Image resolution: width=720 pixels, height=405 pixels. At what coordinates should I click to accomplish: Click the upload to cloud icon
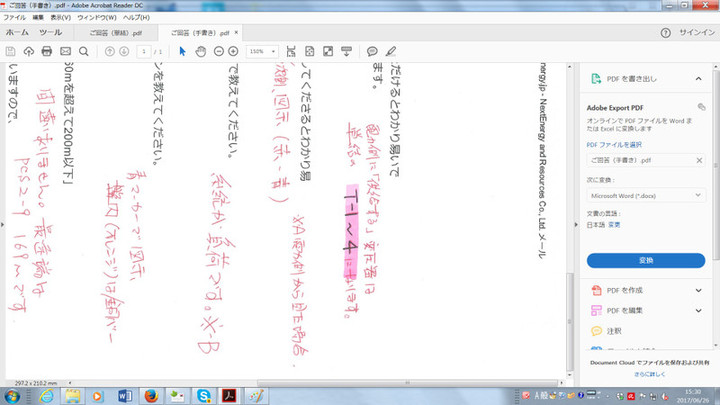click(28, 51)
